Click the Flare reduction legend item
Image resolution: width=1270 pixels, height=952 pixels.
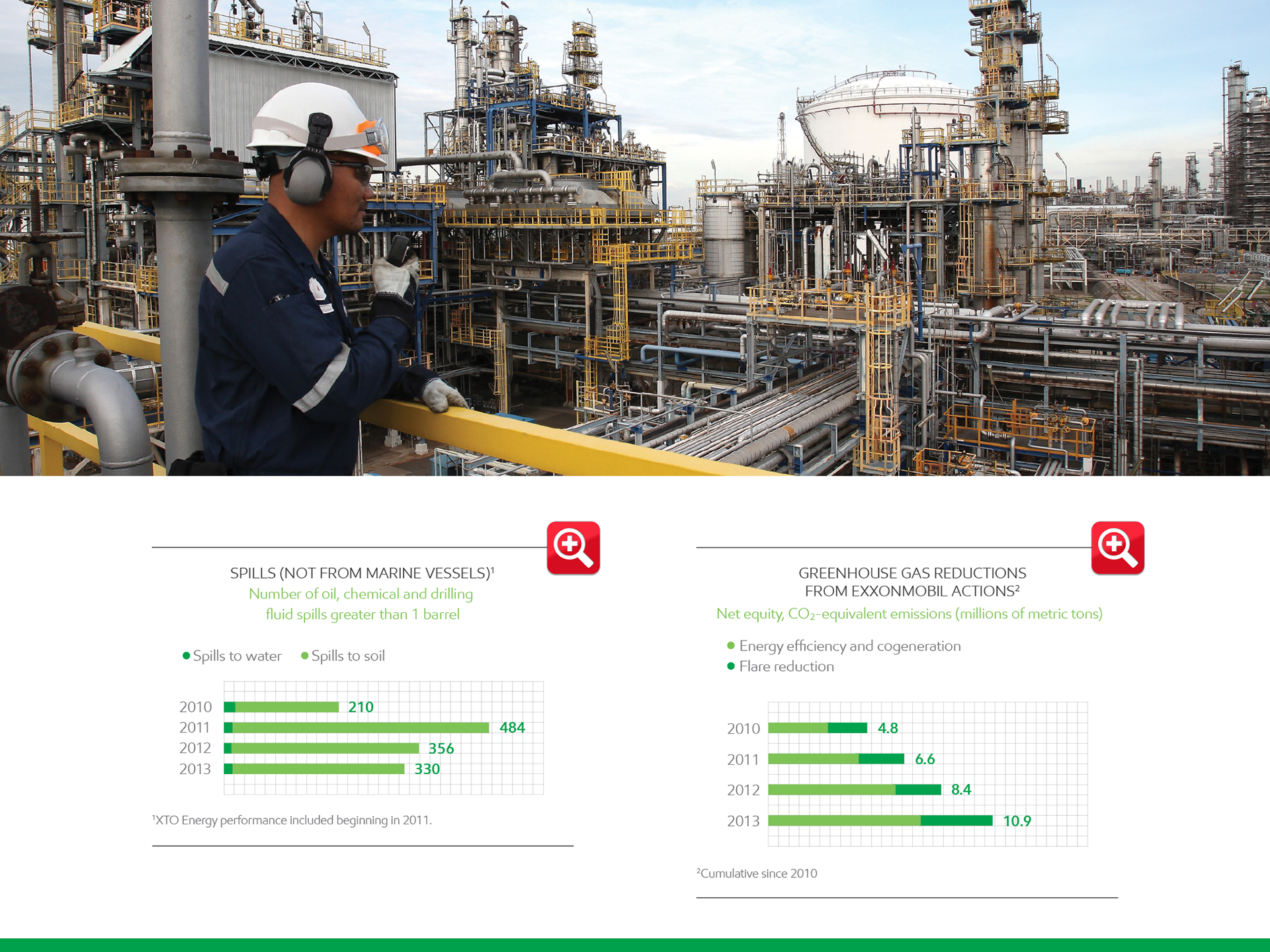point(786,666)
